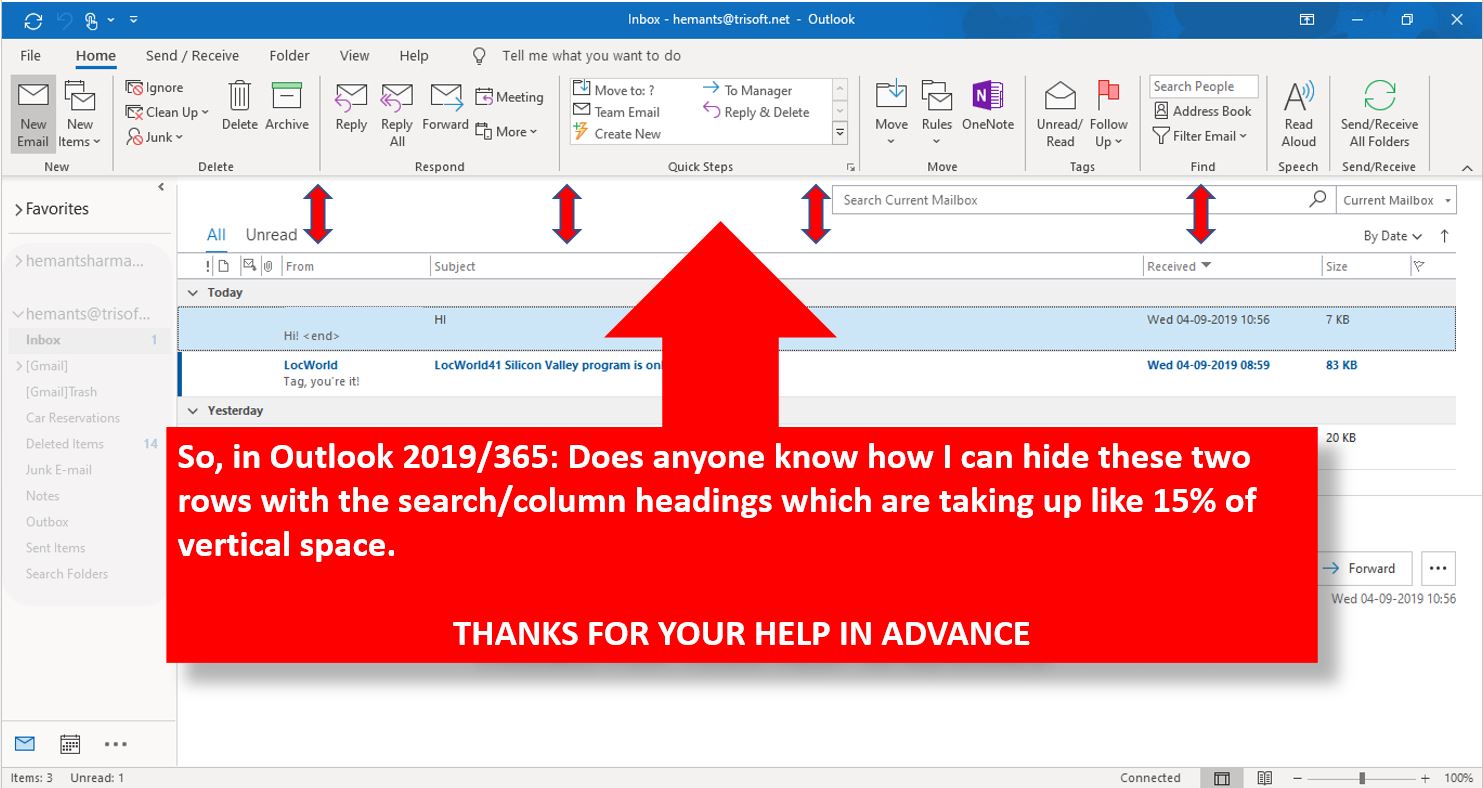Open the Sent Items folder

point(55,548)
